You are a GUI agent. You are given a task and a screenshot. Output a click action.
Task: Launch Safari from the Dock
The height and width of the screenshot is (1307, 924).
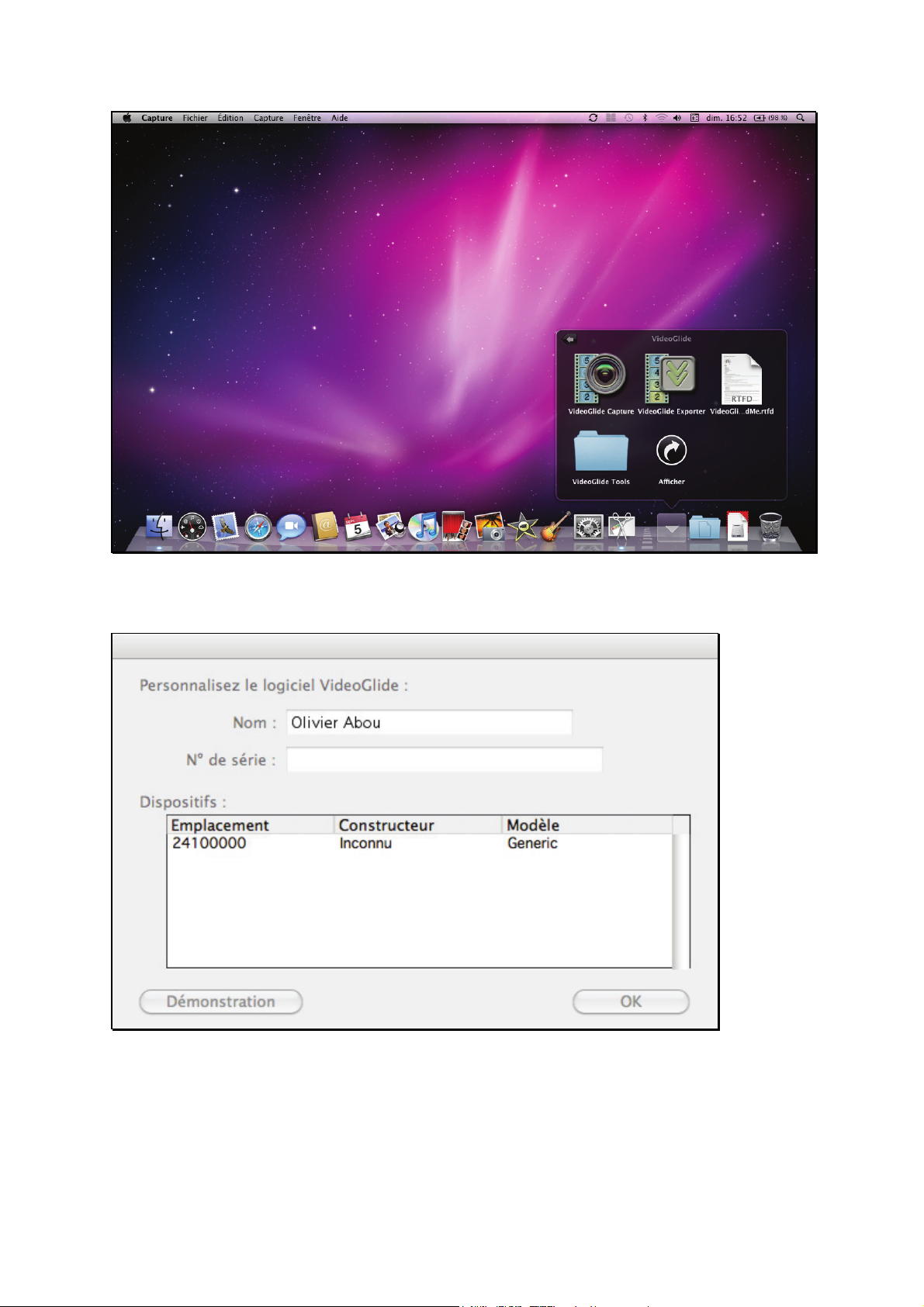258,527
